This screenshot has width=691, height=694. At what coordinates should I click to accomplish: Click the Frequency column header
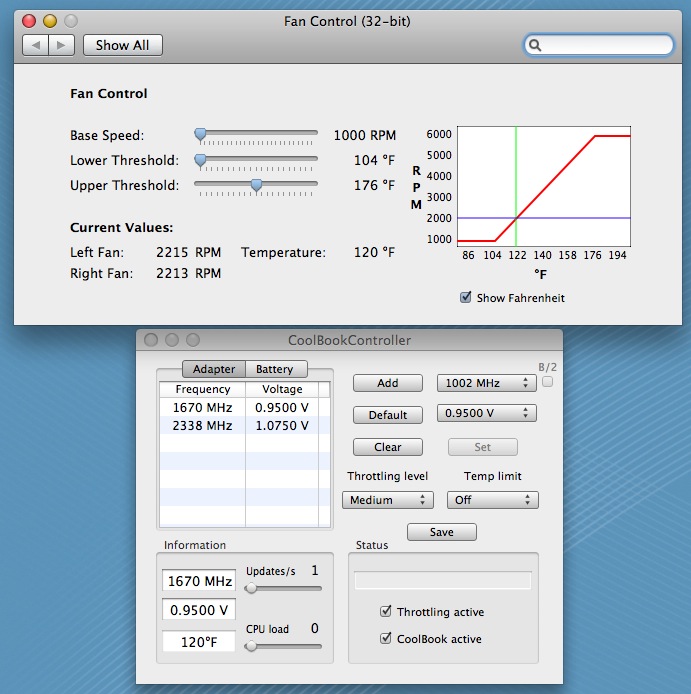click(x=203, y=389)
